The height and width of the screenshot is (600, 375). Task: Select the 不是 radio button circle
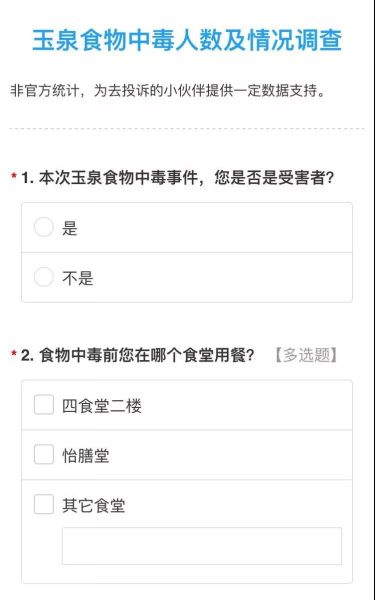[44, 277]
